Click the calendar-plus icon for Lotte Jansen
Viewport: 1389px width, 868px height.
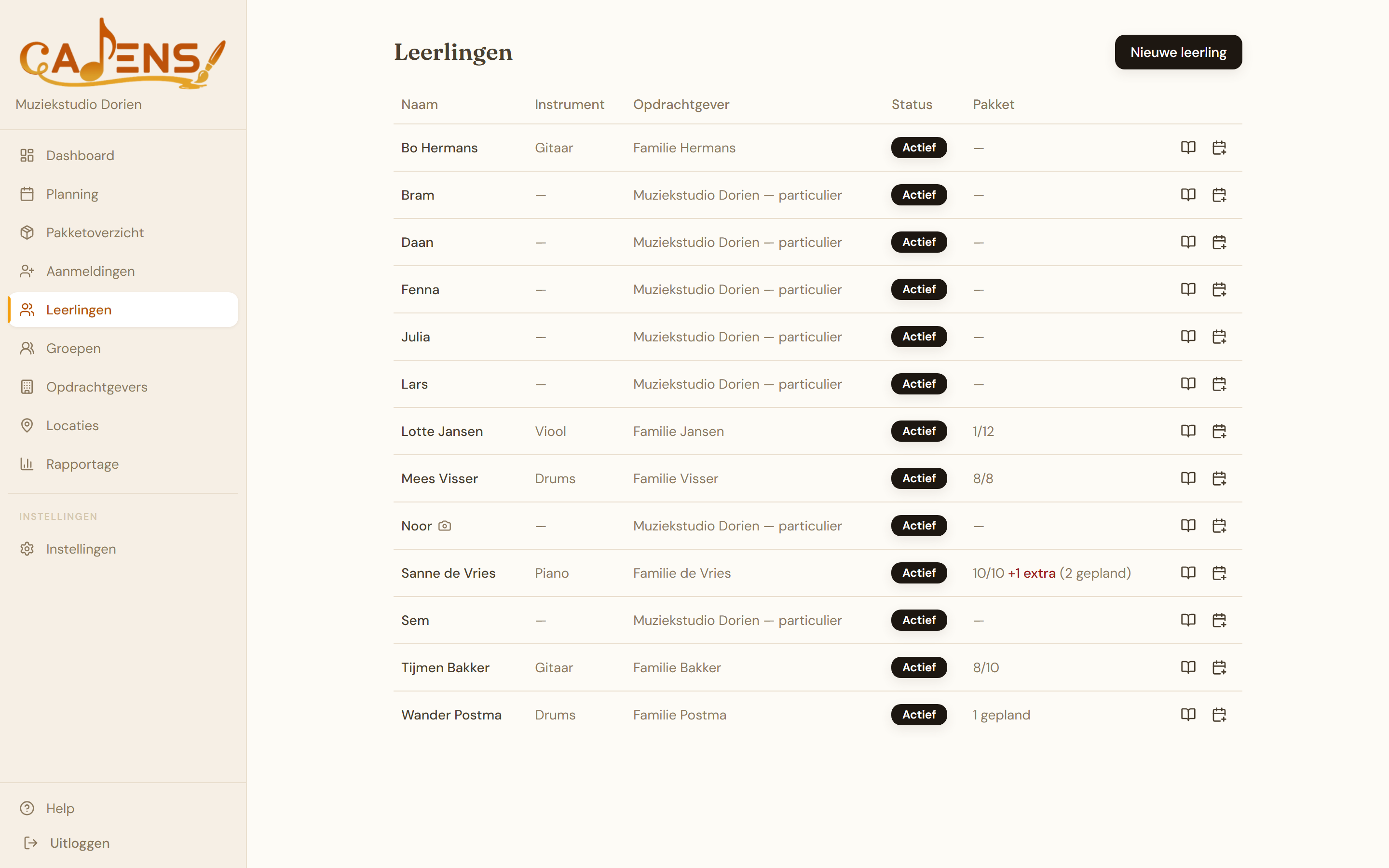(x=1219, y=431)
